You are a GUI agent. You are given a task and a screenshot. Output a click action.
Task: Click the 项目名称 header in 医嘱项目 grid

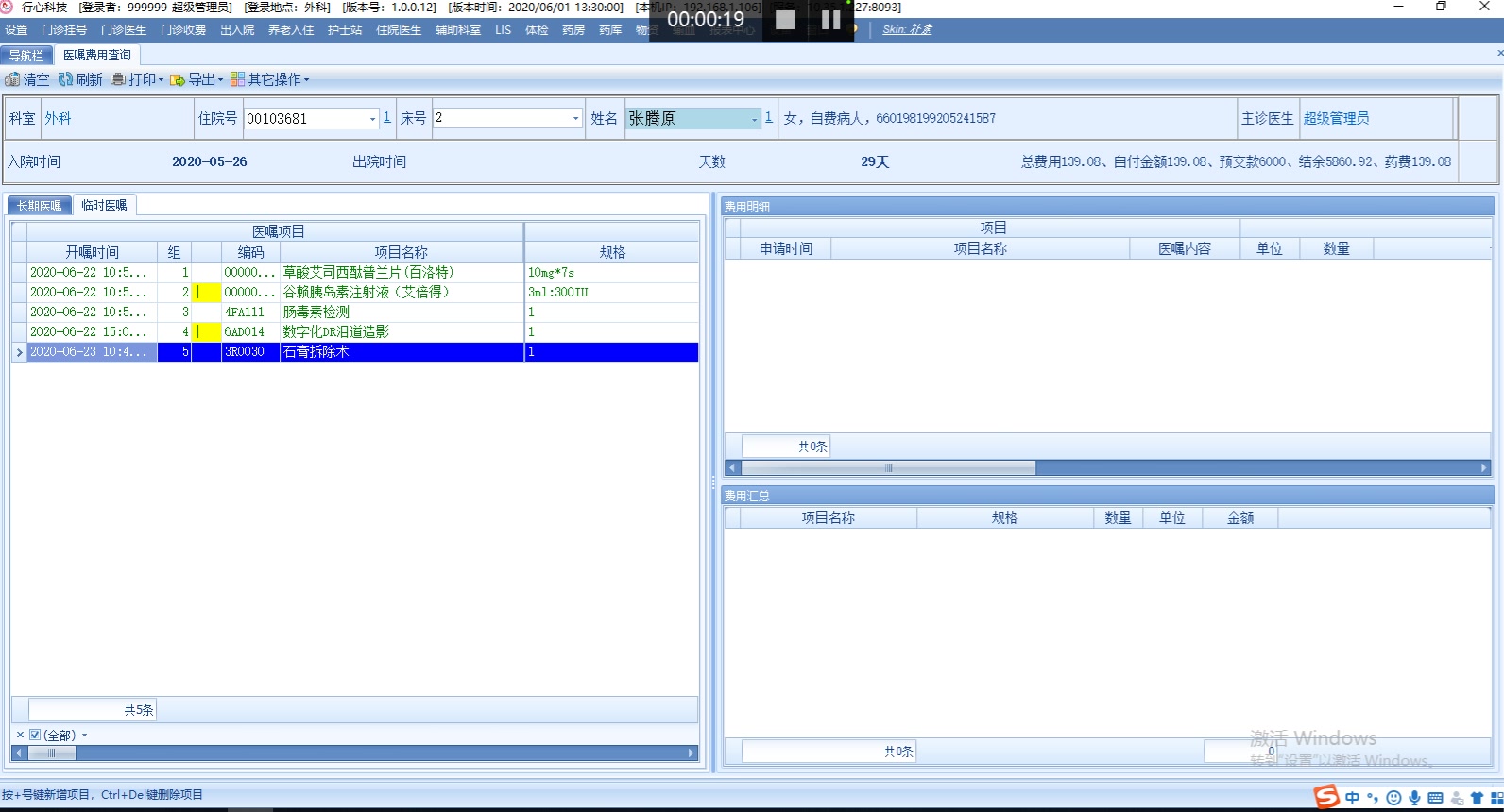[401, 252]
